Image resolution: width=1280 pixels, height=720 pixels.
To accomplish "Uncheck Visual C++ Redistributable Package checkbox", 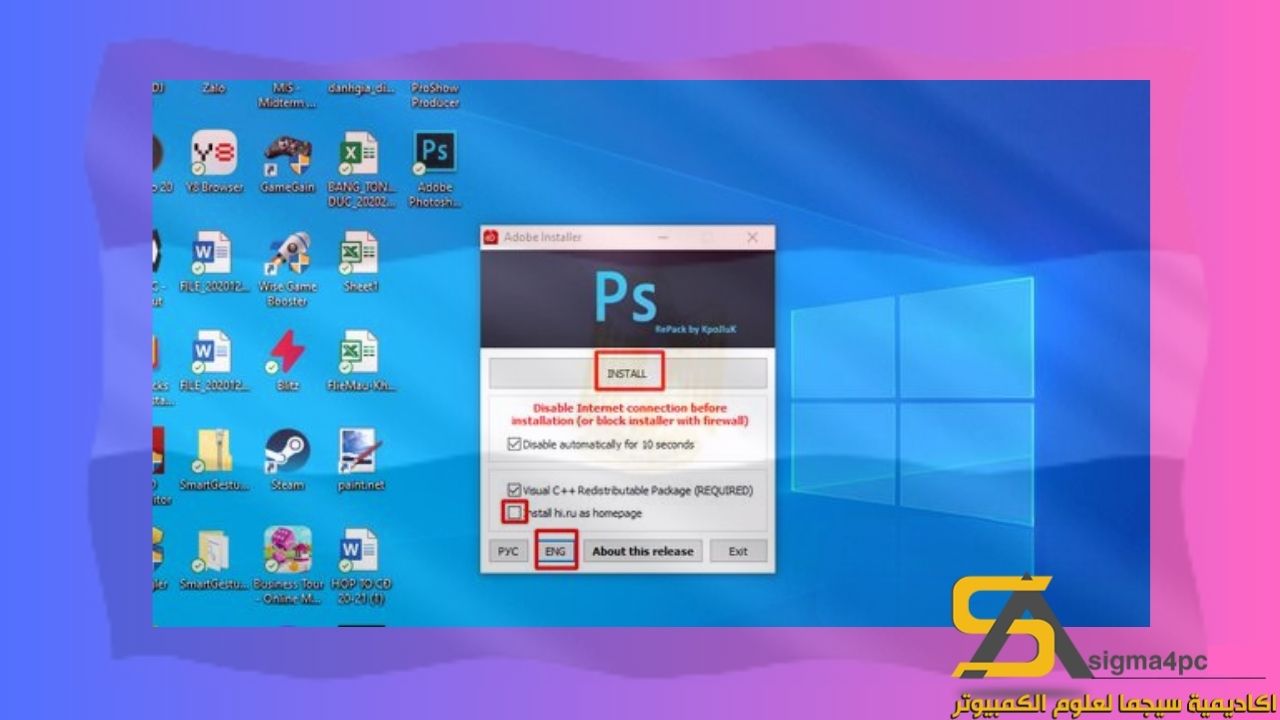I will pos(515,491).
